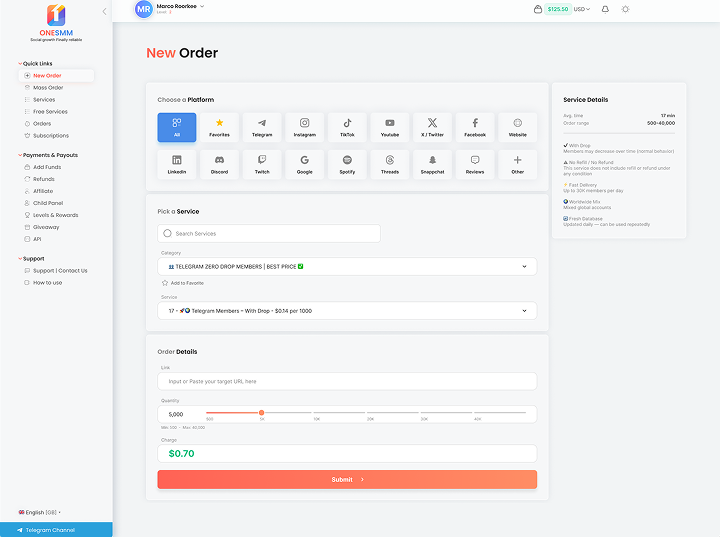
Task: Choose the Favorites star platform
Action: (219, 127)
